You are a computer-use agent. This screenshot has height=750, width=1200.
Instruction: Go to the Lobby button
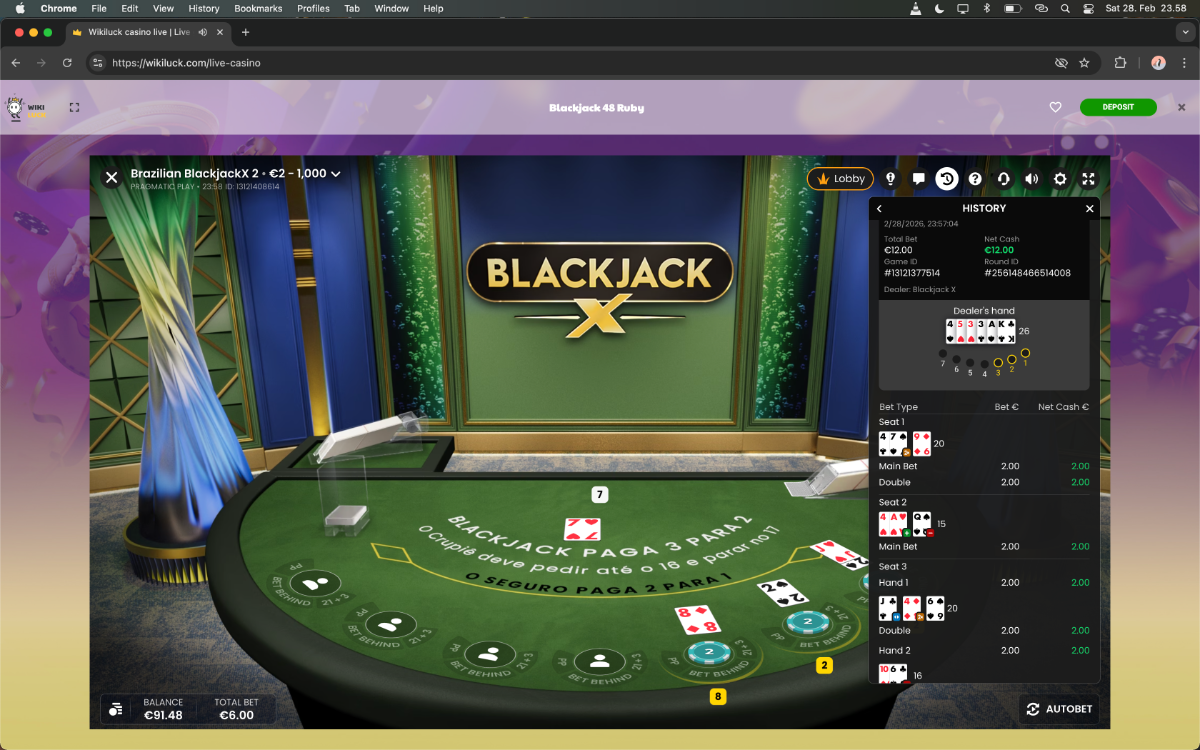pos(840,179)
